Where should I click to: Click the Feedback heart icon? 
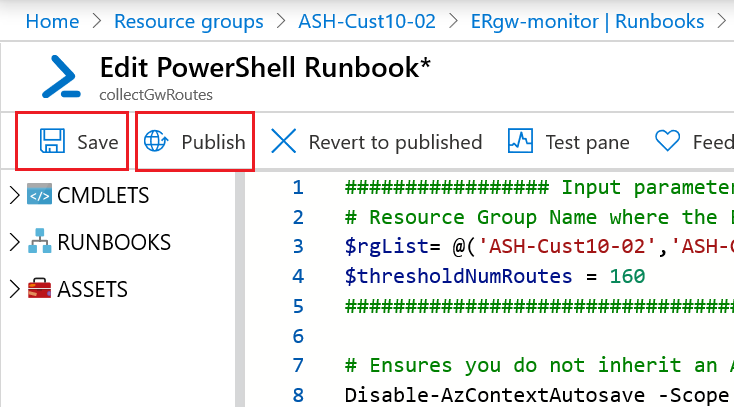[667, 141]
